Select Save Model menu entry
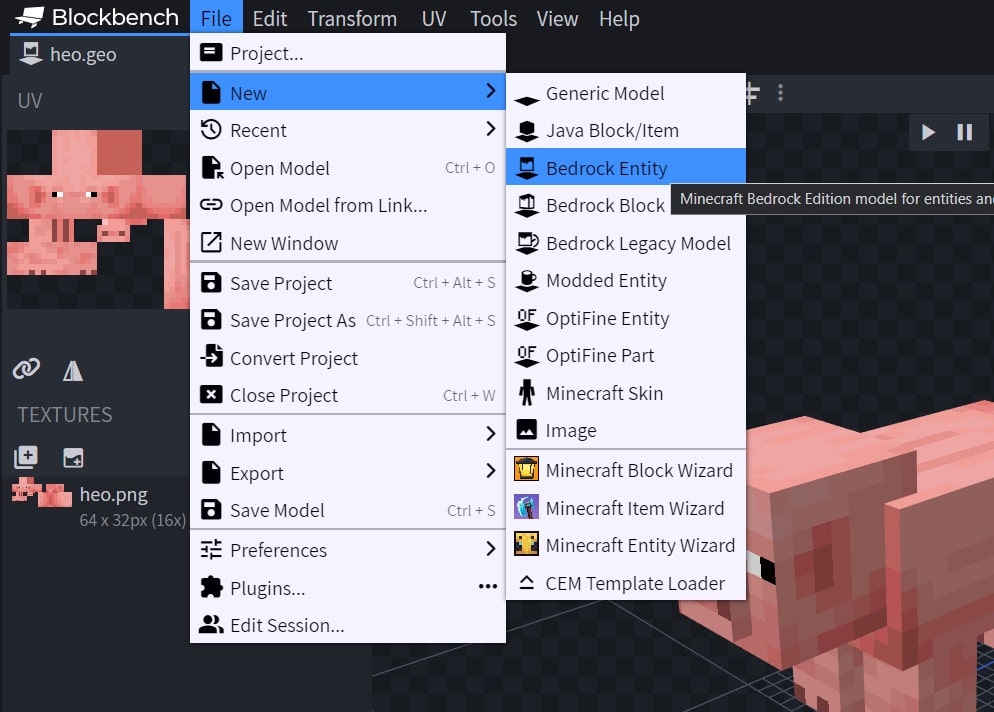The height and width of the screenshot is (712, 994). coord(347,510)
